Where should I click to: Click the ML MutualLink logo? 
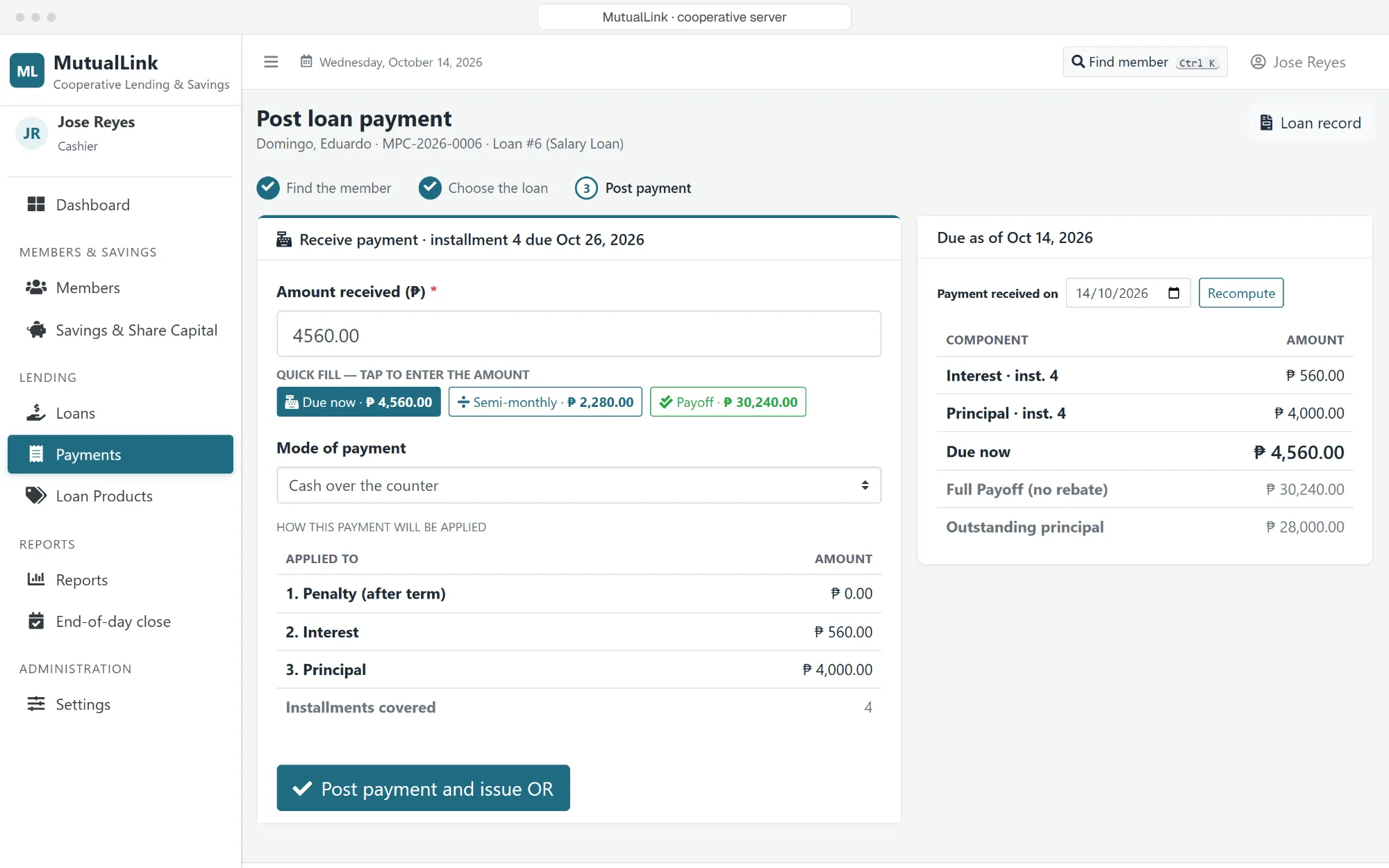tap(27, 71)
